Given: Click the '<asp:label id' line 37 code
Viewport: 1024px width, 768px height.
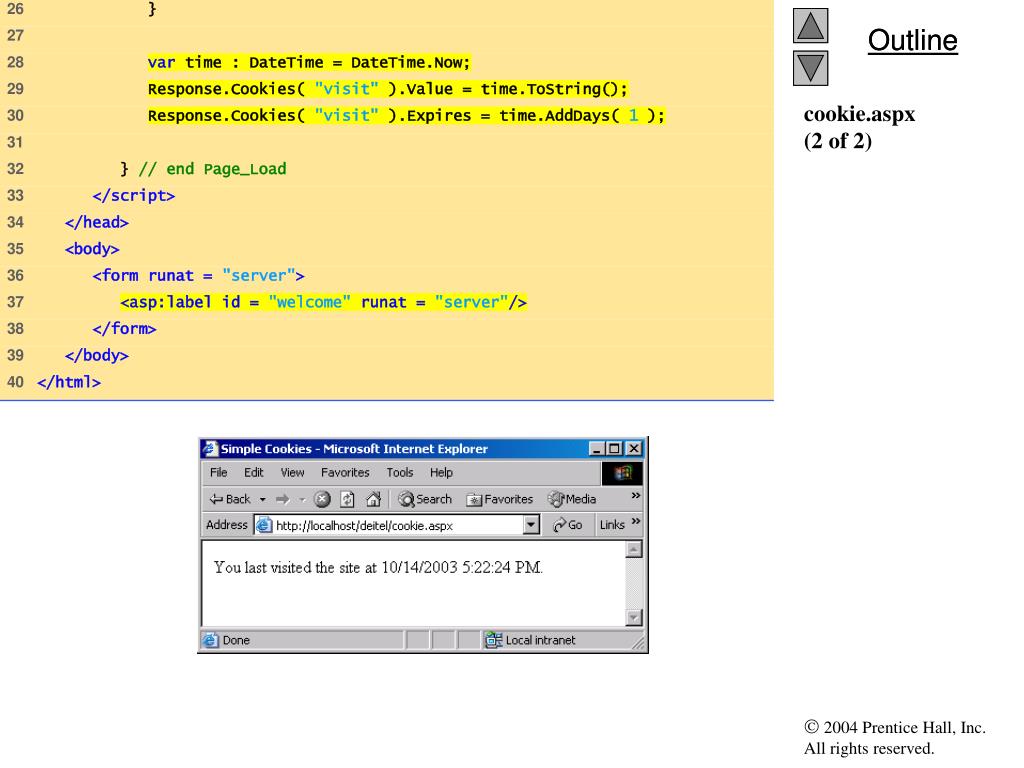Looking at the screenshot, I should 323,302.
